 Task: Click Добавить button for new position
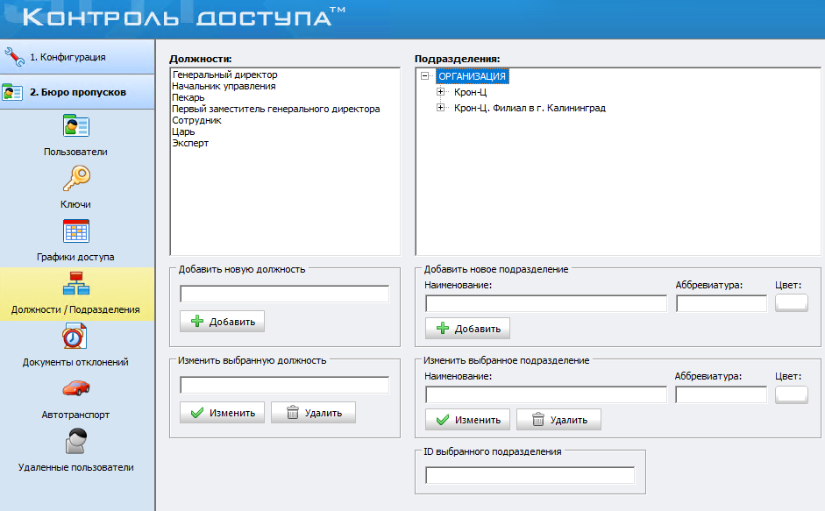[222, 321]
